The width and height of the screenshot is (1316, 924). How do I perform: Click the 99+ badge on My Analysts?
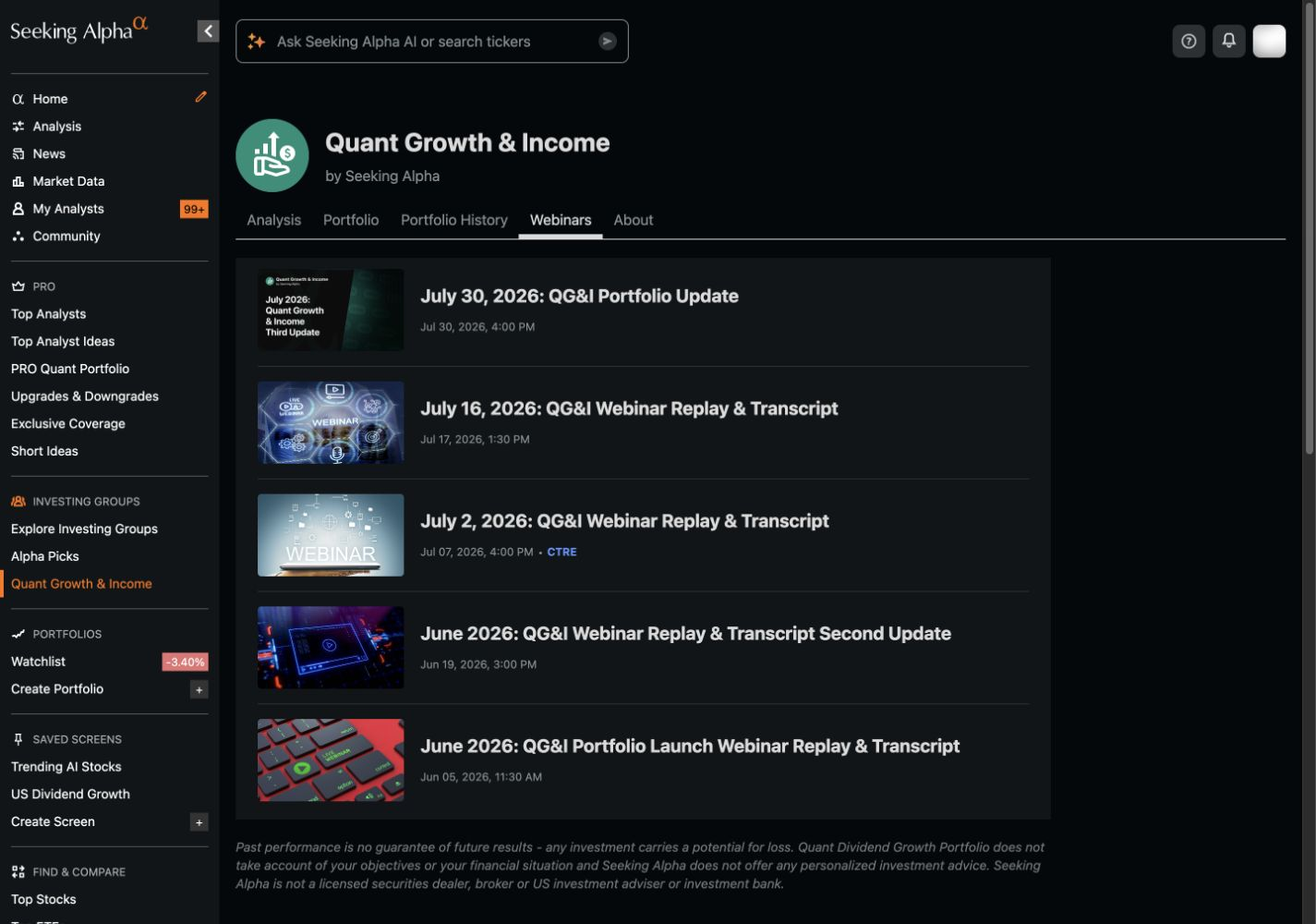click(194, 209)
